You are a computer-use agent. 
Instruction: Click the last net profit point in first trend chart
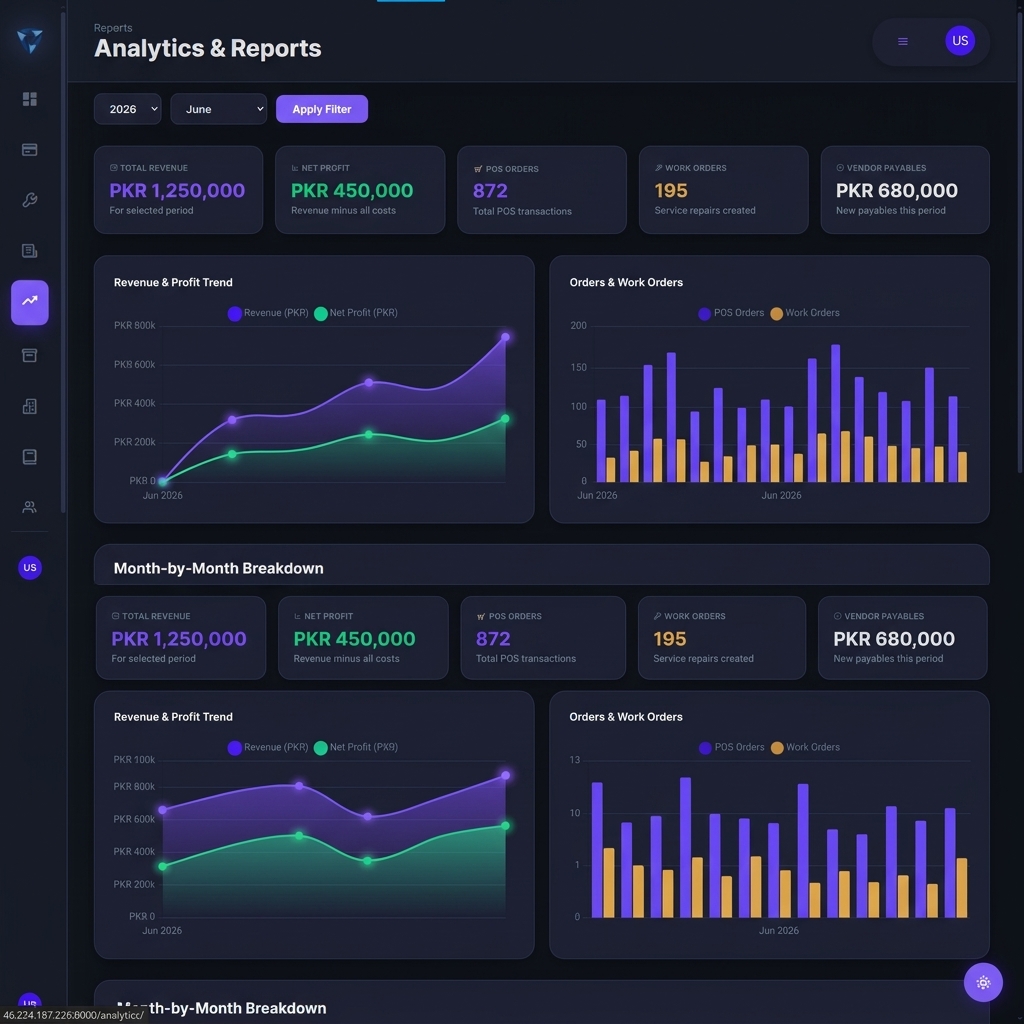pyautogui.click(x=505, y=419)
